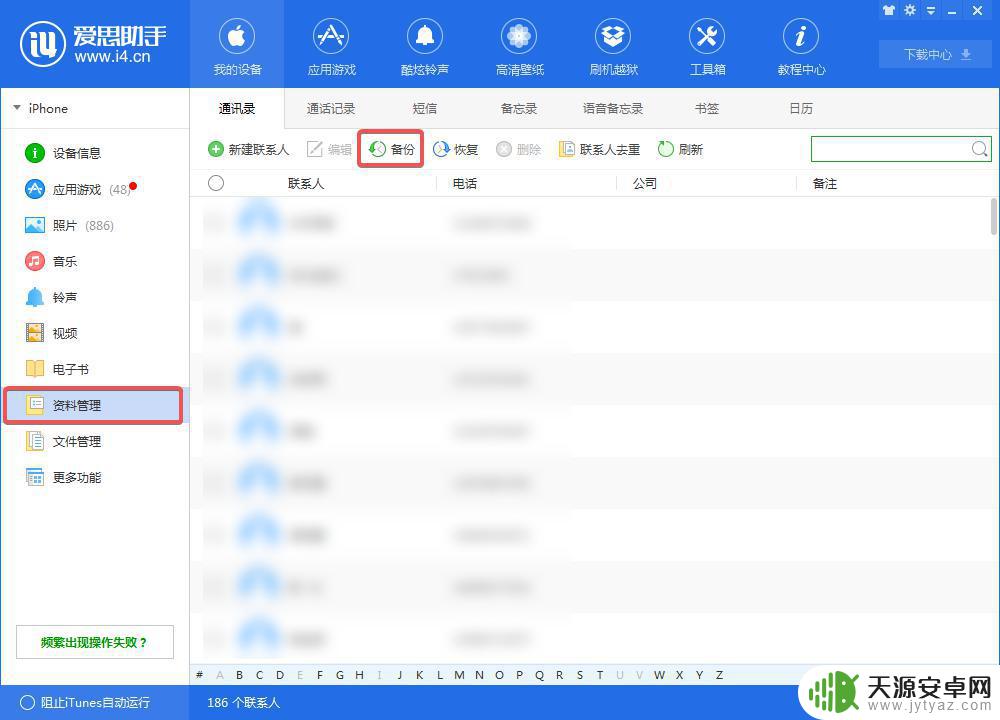
Task: Jump to letter M in index
Action: click(459, 675)
